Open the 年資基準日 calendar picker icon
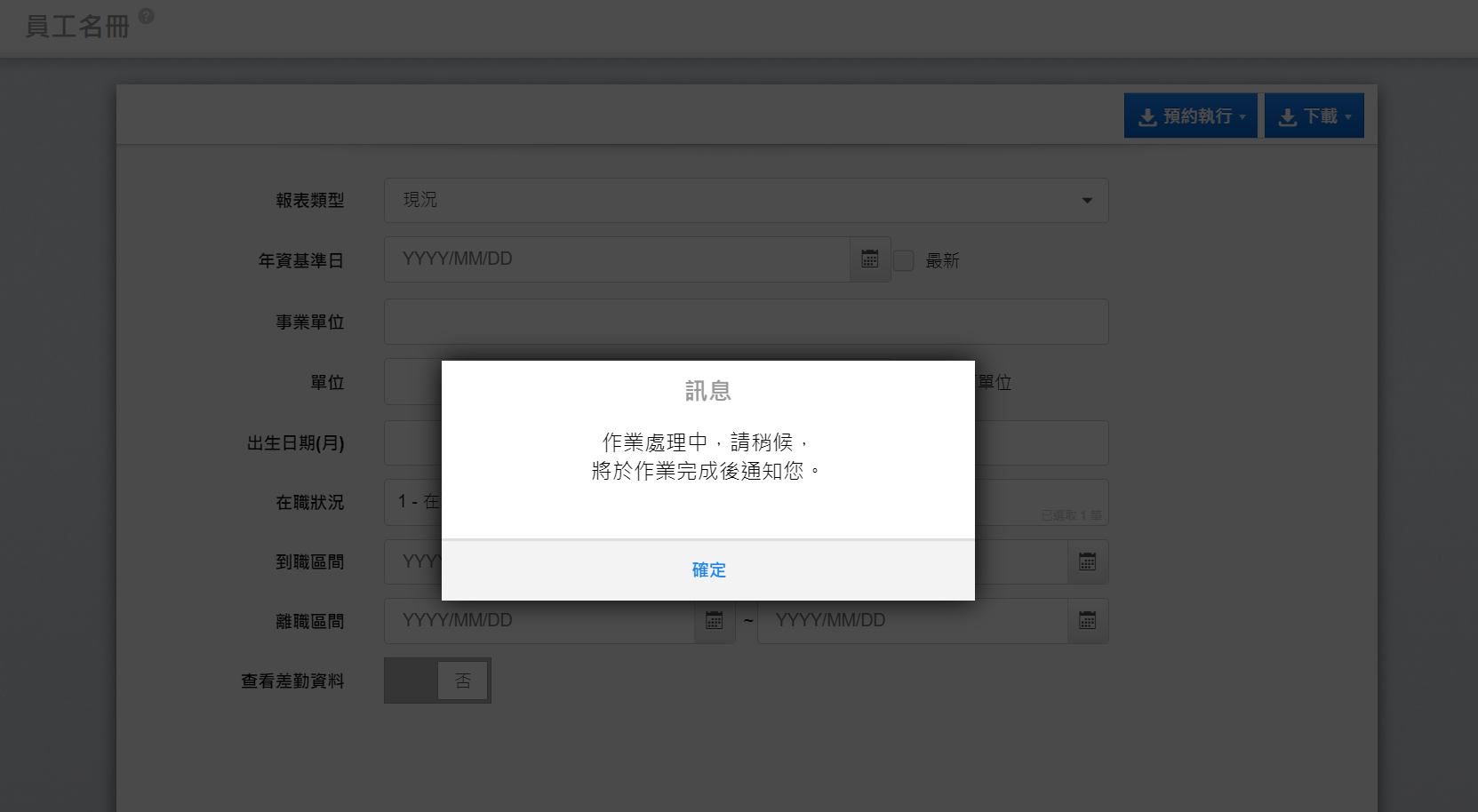This screenshot has height=812, width=1478. pos(869,259)
